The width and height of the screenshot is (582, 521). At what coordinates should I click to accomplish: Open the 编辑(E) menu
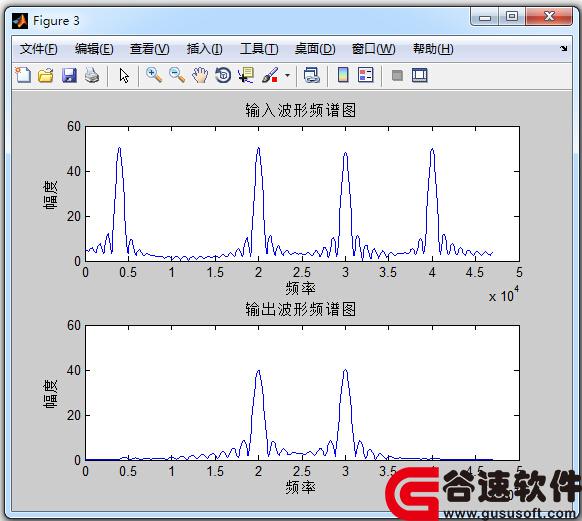click(x=94, y=49)
